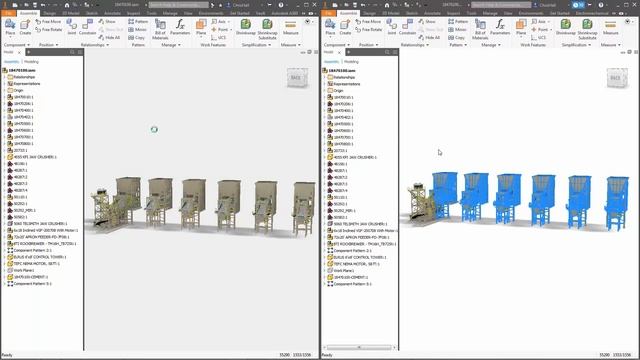Image resolution: width=640 pixels, height=360 pixels.
Task: Click Plane work feature in left window
Action: (x=201, y=27)
